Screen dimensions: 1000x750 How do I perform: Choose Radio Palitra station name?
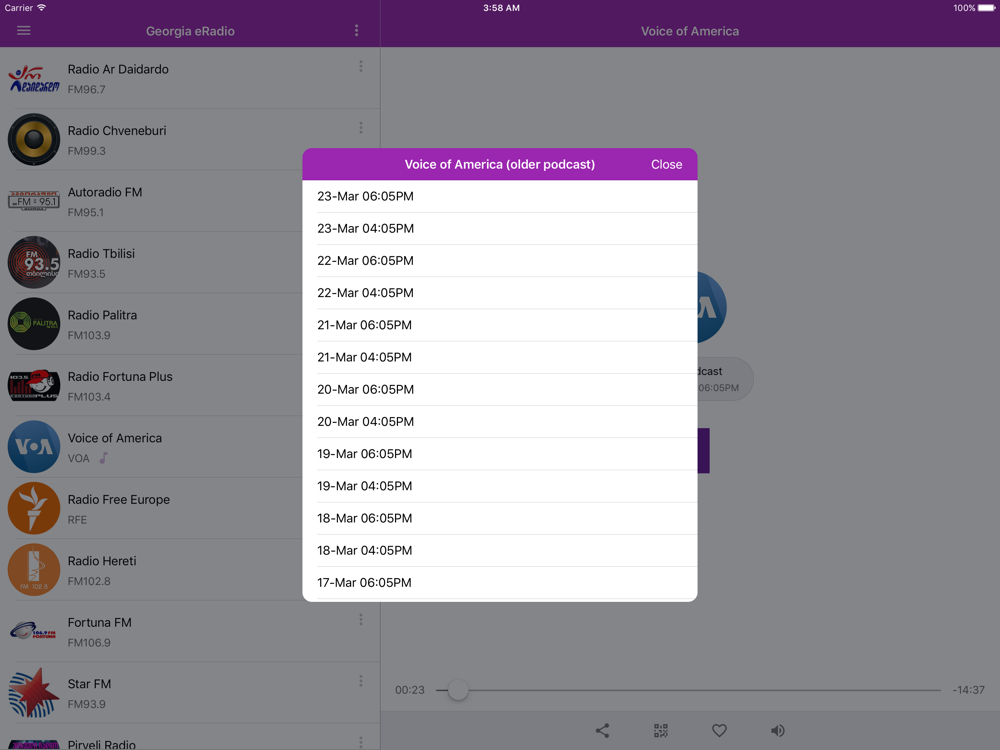pos(102,315)
